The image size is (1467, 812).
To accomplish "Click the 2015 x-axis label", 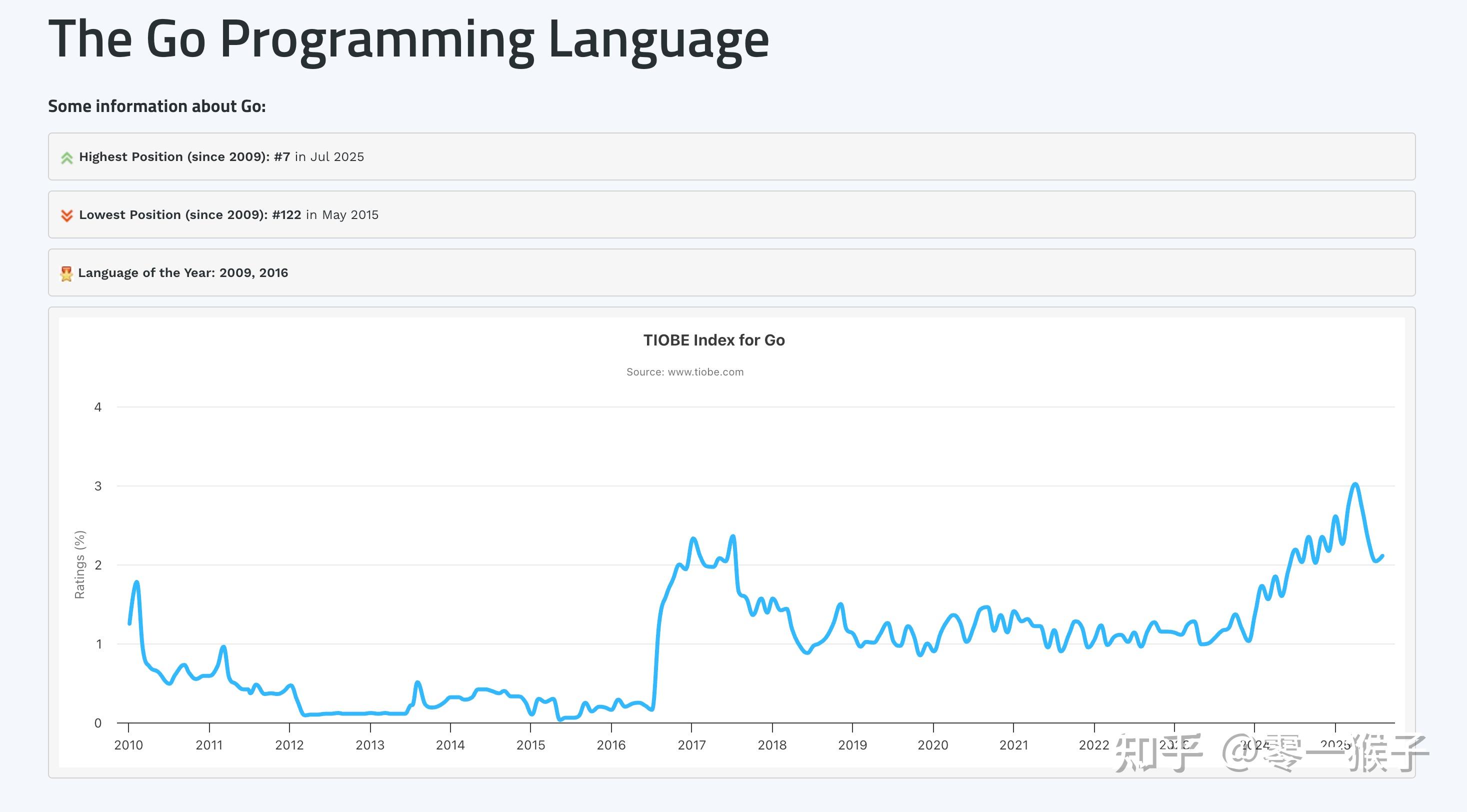I will 531,745.
